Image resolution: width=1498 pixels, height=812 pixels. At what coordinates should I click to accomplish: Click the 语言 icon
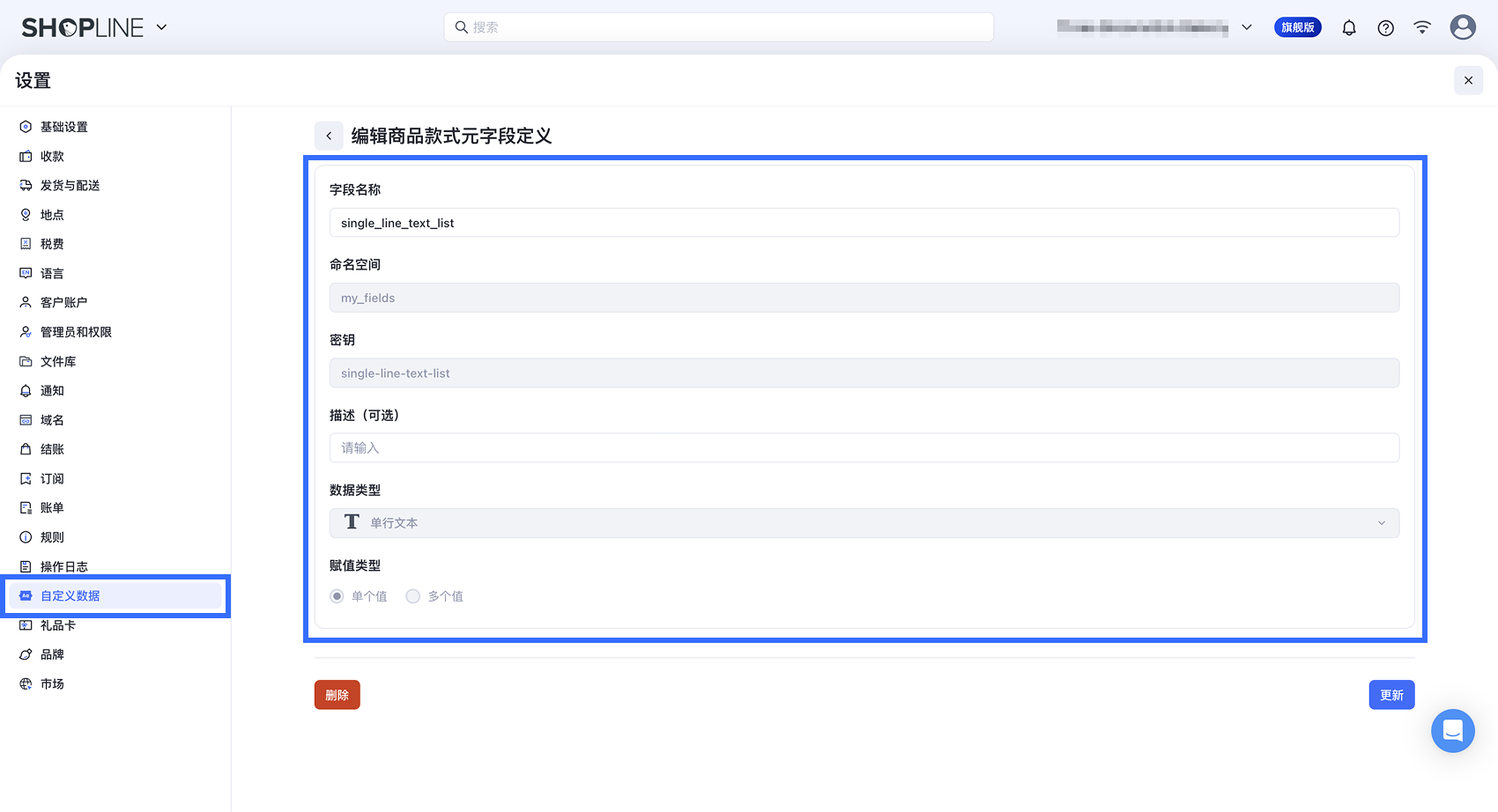tap(26, 273)
